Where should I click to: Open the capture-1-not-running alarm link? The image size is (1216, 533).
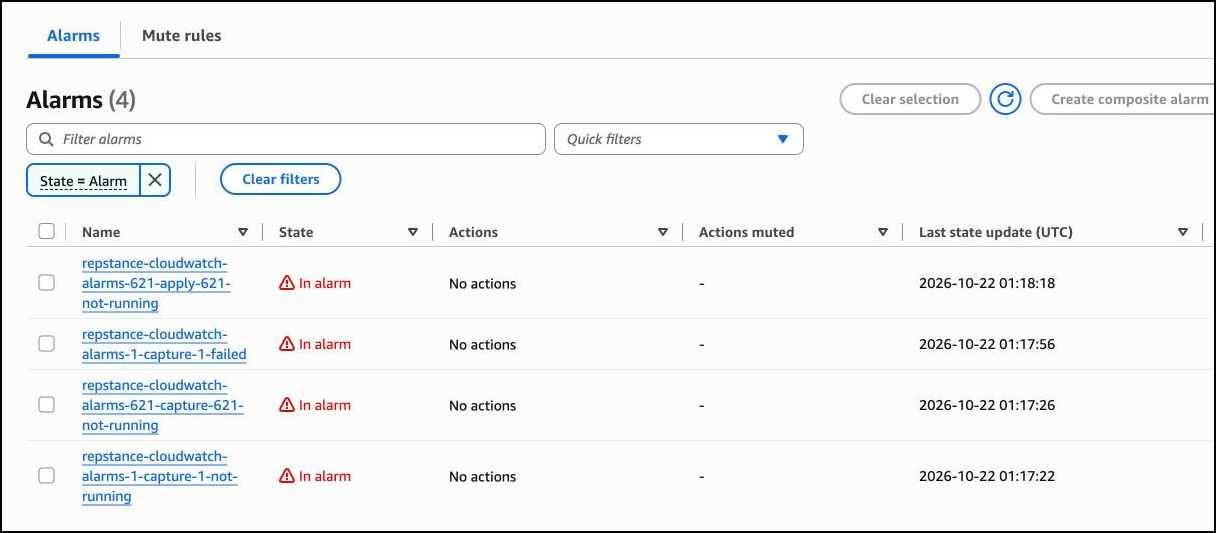tap(160, 476)
